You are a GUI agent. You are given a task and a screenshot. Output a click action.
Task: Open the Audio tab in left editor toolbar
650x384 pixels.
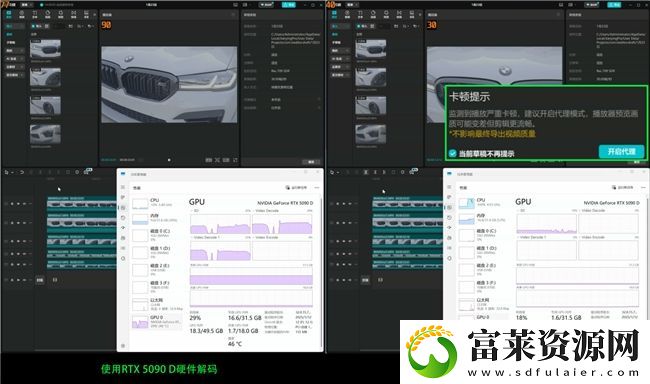pos(22,15)
